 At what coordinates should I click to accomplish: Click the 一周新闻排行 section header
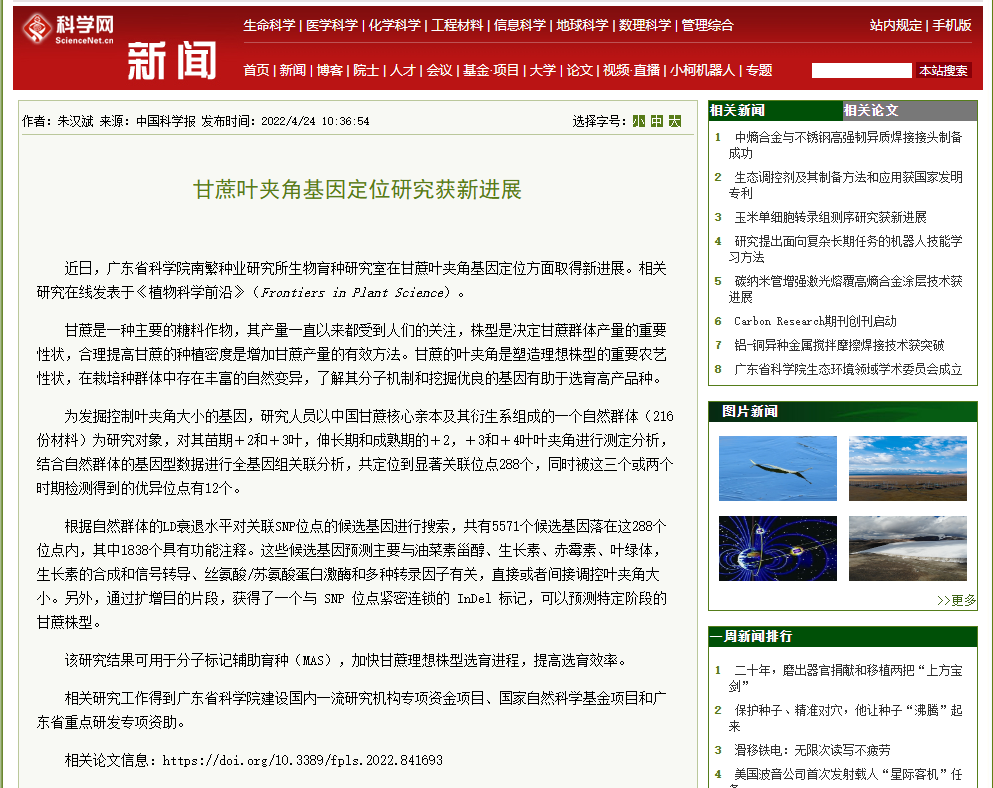[842, 637]
